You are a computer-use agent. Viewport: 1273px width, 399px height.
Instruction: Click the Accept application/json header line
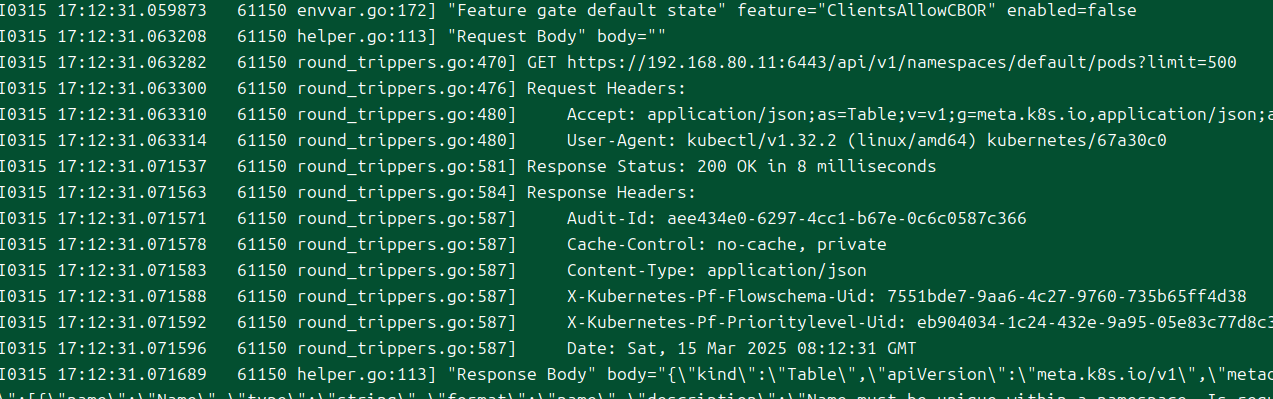(x=919, y=114)
